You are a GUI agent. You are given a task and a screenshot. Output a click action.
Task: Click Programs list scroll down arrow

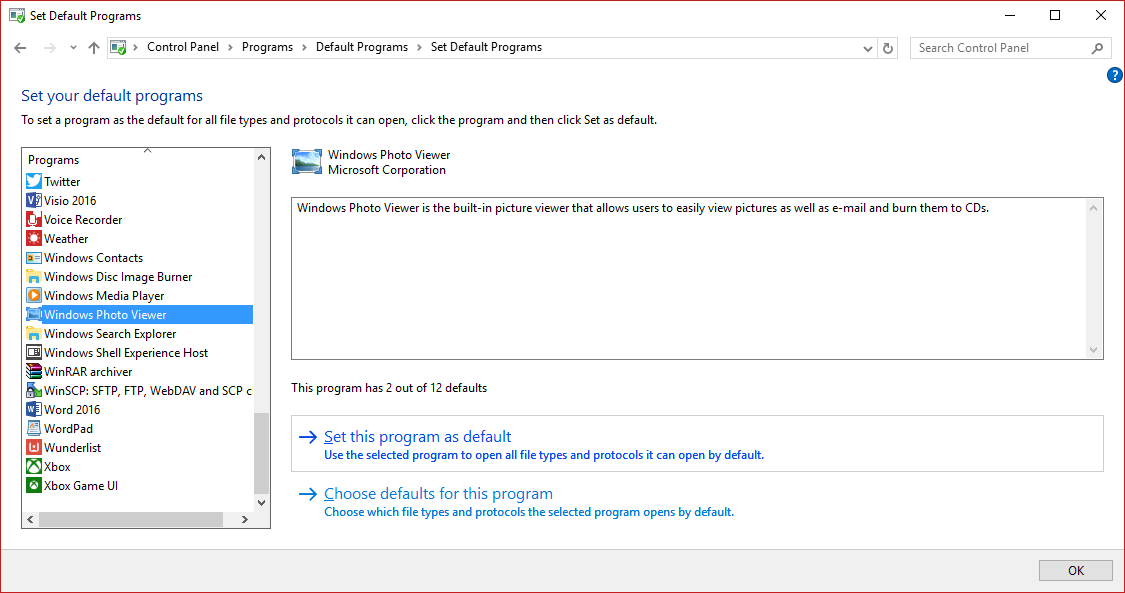pos(261,503)
